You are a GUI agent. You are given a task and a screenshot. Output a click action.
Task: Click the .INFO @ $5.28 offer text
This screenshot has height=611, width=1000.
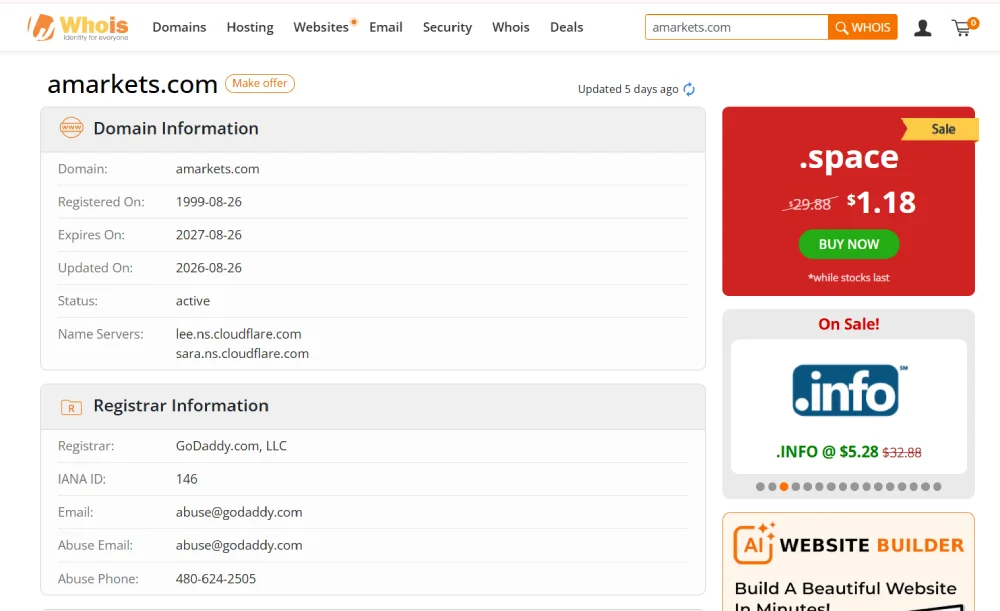tap(827, 452)
